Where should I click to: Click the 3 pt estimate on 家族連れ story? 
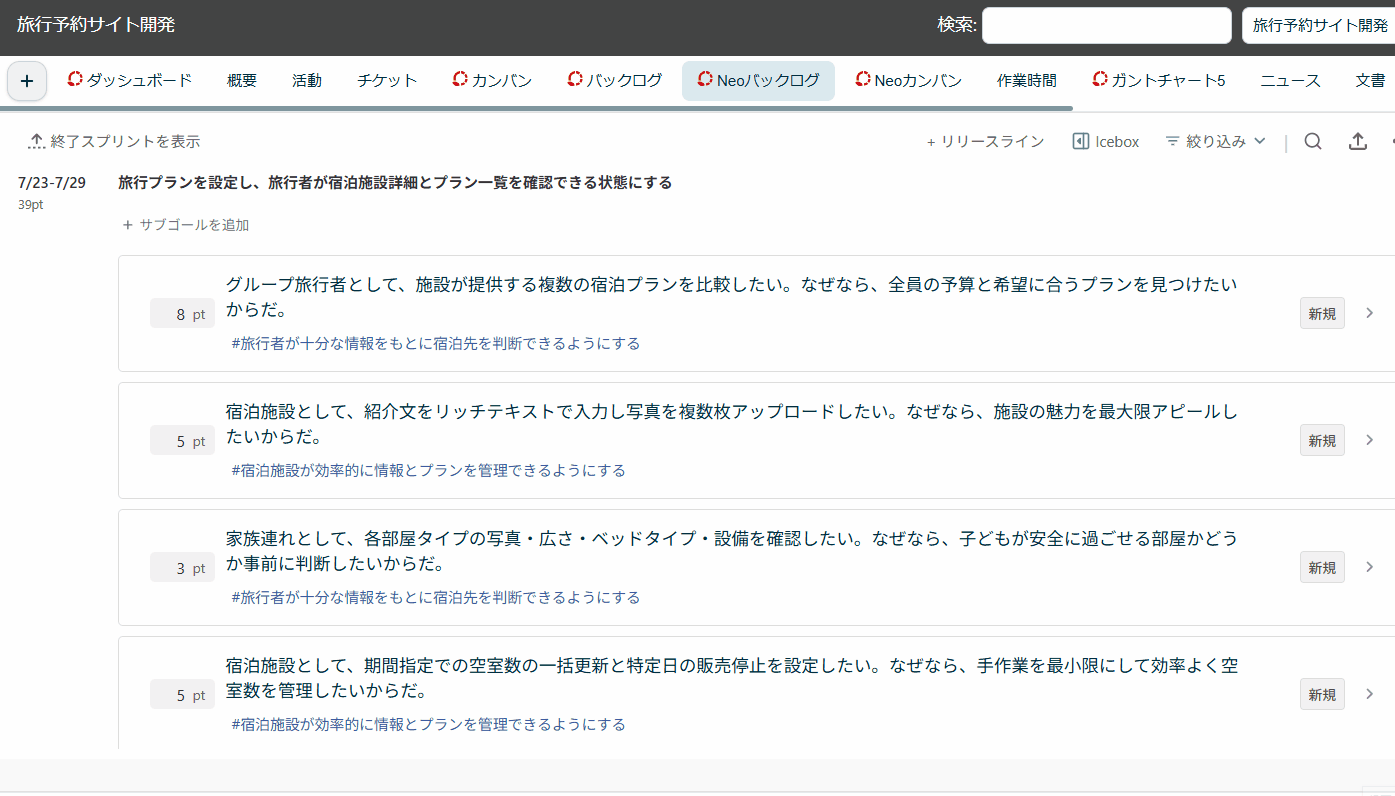pos(182,568)
